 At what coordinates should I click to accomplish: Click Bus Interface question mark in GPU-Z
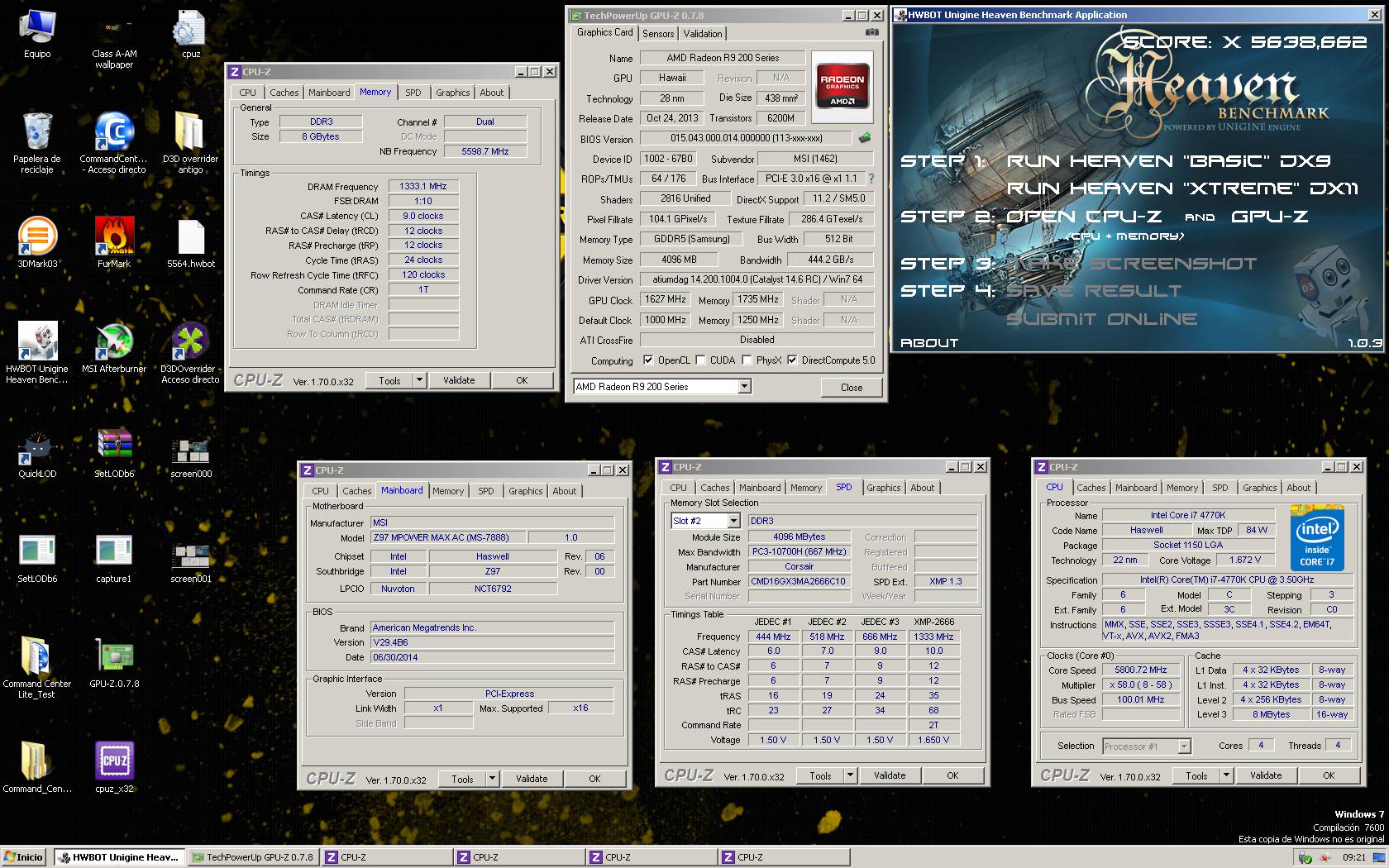point(871,179)
